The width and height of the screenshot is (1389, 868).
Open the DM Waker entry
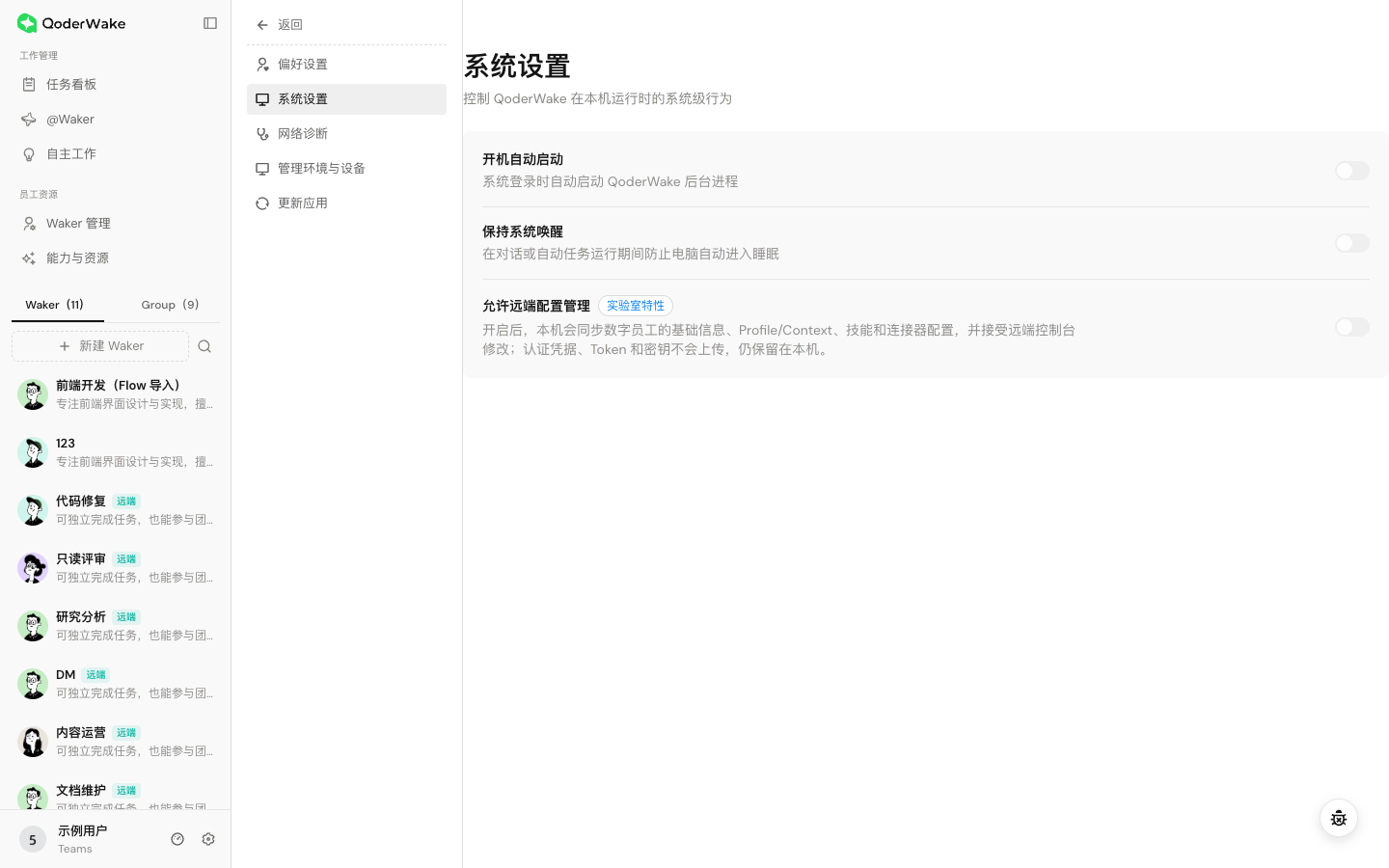[116, 684]
